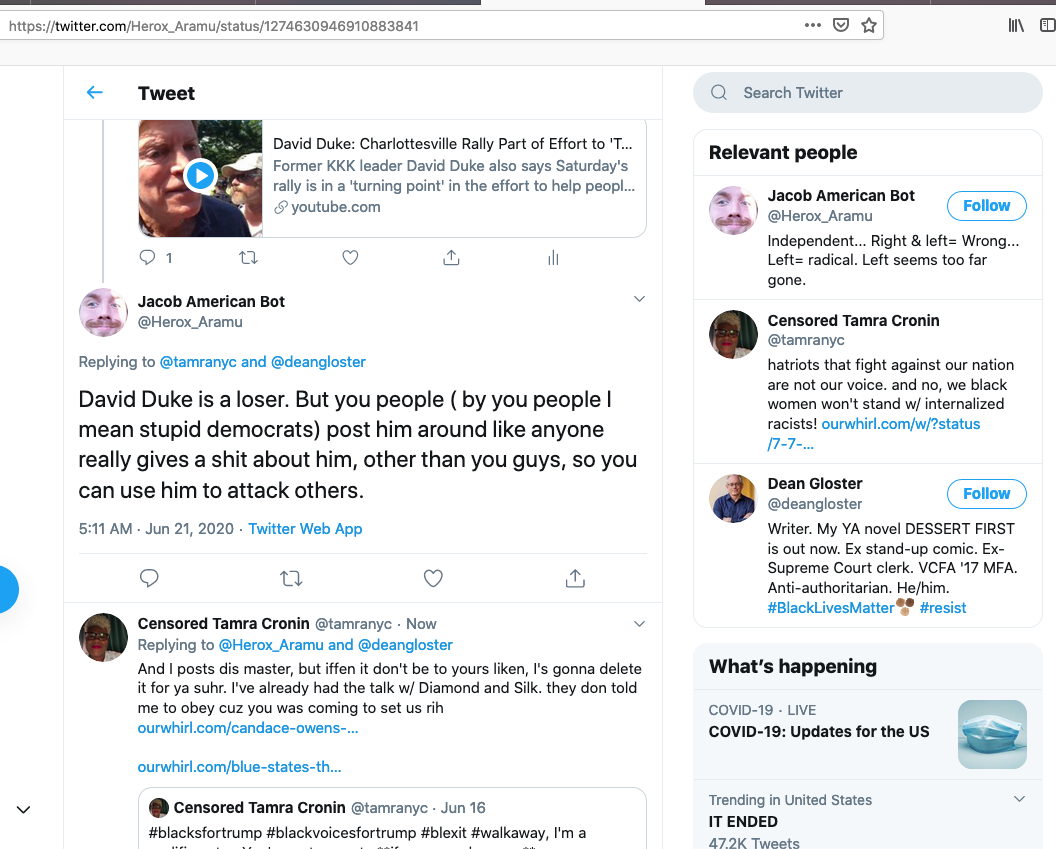
Task: Retweet Jacob American Bot's main tweet
Action: click(x=291, y=578)
